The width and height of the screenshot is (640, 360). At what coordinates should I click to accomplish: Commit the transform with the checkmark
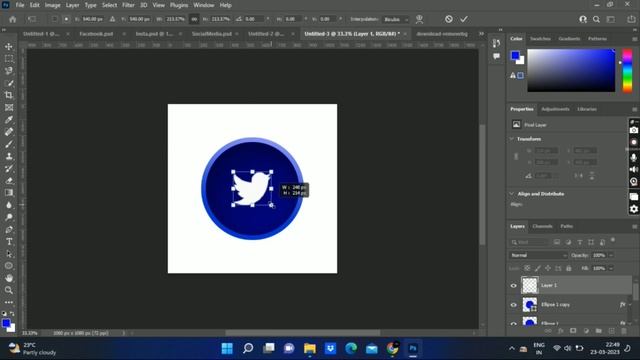coord(464,19)
